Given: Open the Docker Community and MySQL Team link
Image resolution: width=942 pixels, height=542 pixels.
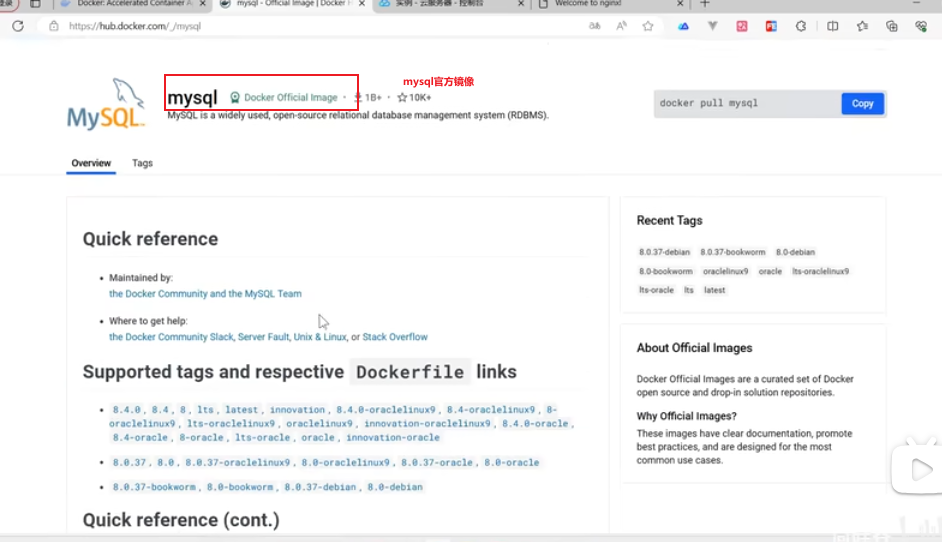Looking at the screenshot, I should point(205,294).
